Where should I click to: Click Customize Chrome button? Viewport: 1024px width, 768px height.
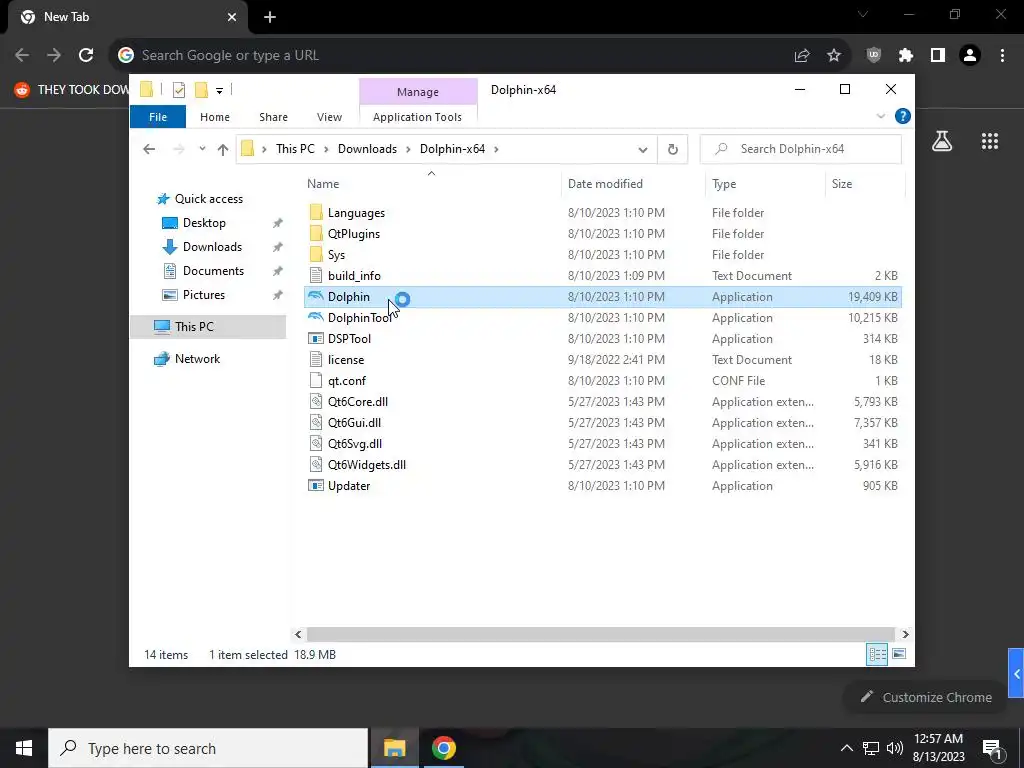point(927,697)
